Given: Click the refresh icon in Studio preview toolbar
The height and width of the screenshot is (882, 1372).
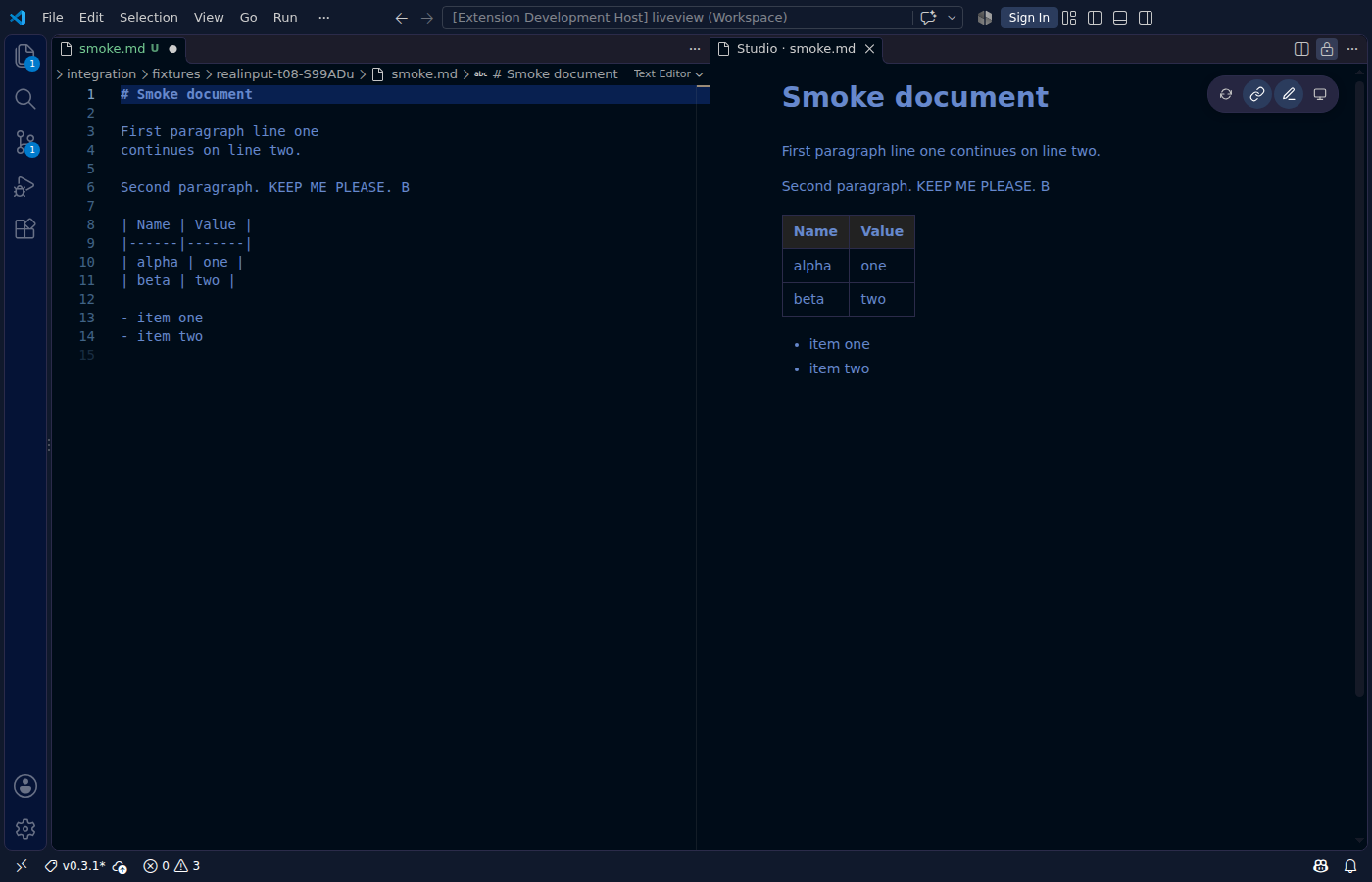Looking at the screenshot, I should pos(1226,94).
